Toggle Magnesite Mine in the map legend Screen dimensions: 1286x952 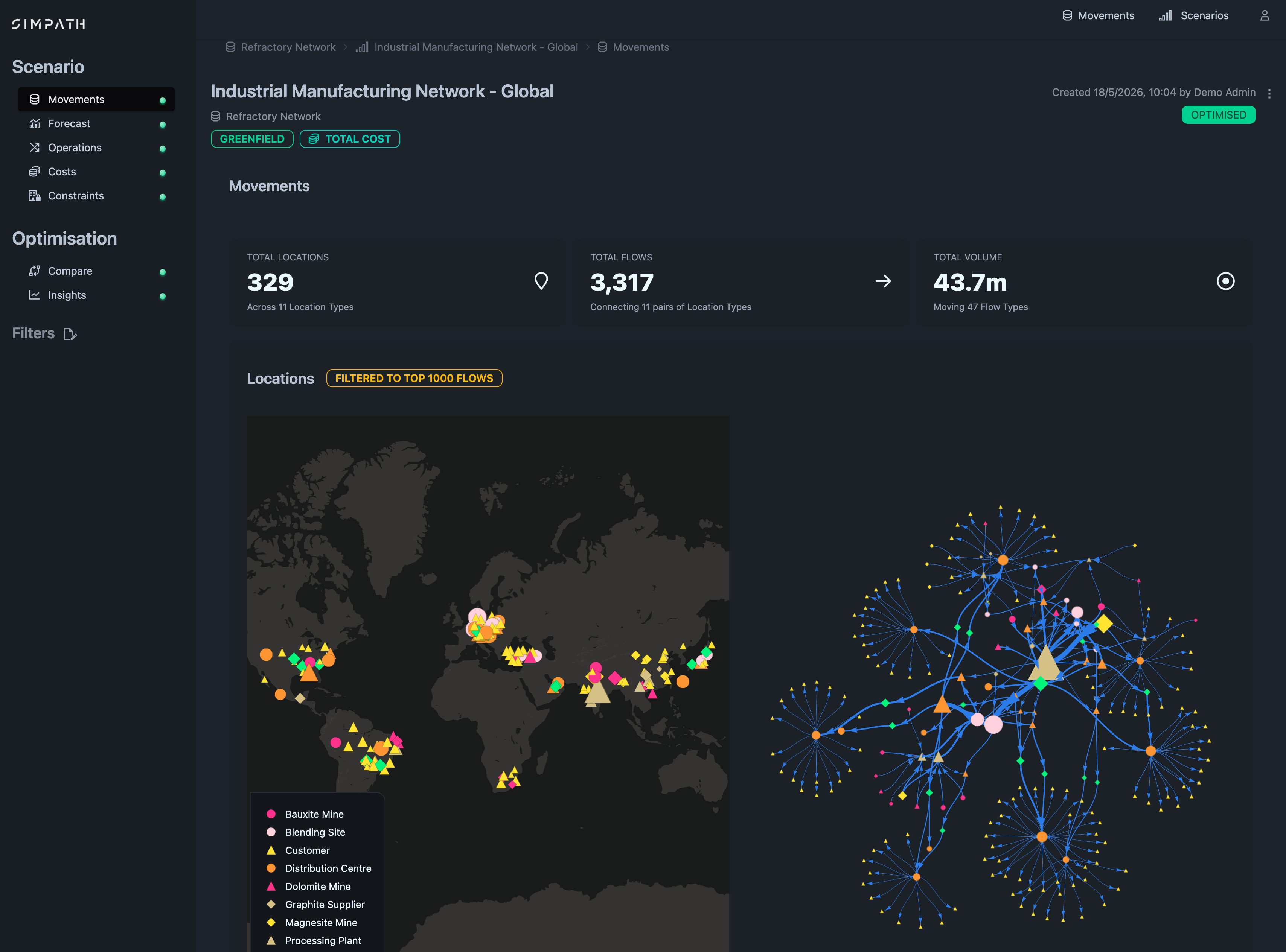pyautogui.click(x=312, y=923)
